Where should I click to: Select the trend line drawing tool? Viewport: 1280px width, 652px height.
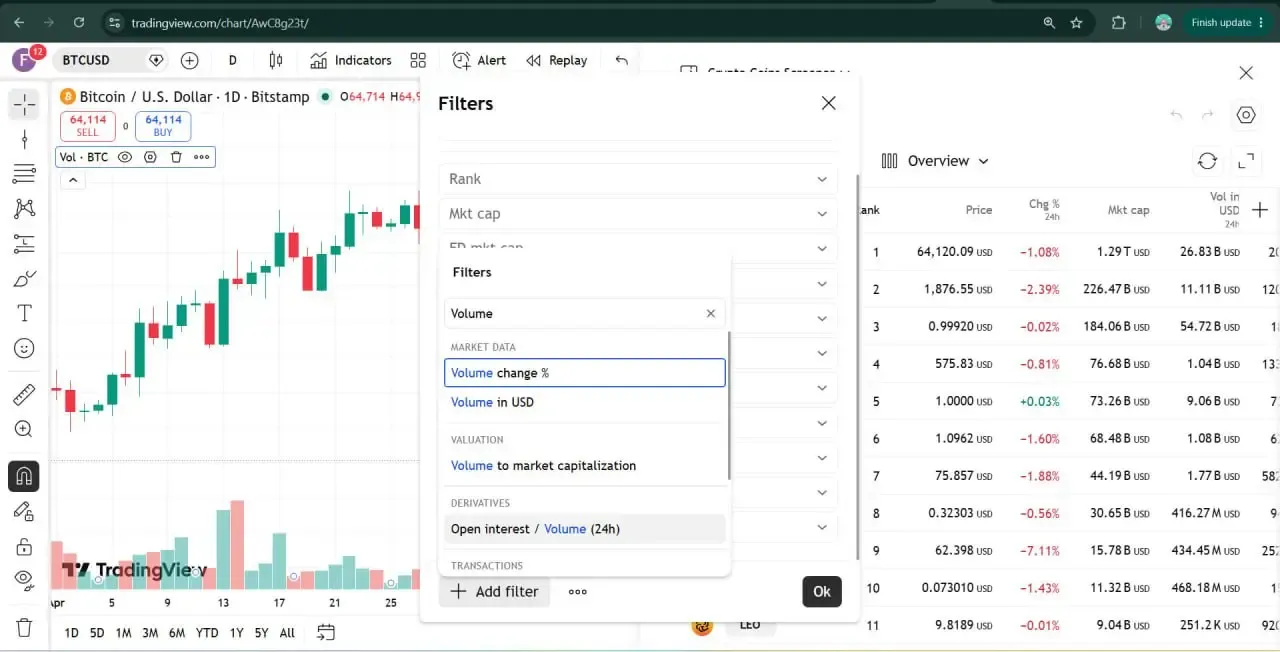(24, 139)
